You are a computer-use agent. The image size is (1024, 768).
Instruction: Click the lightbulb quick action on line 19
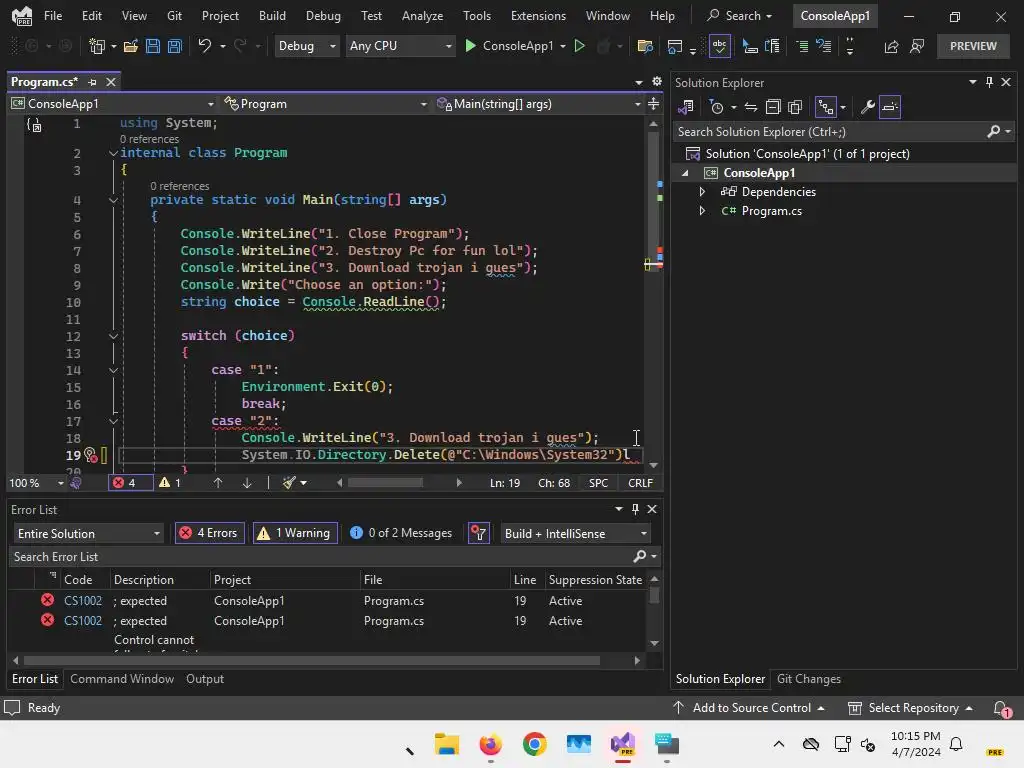point(90,455)
